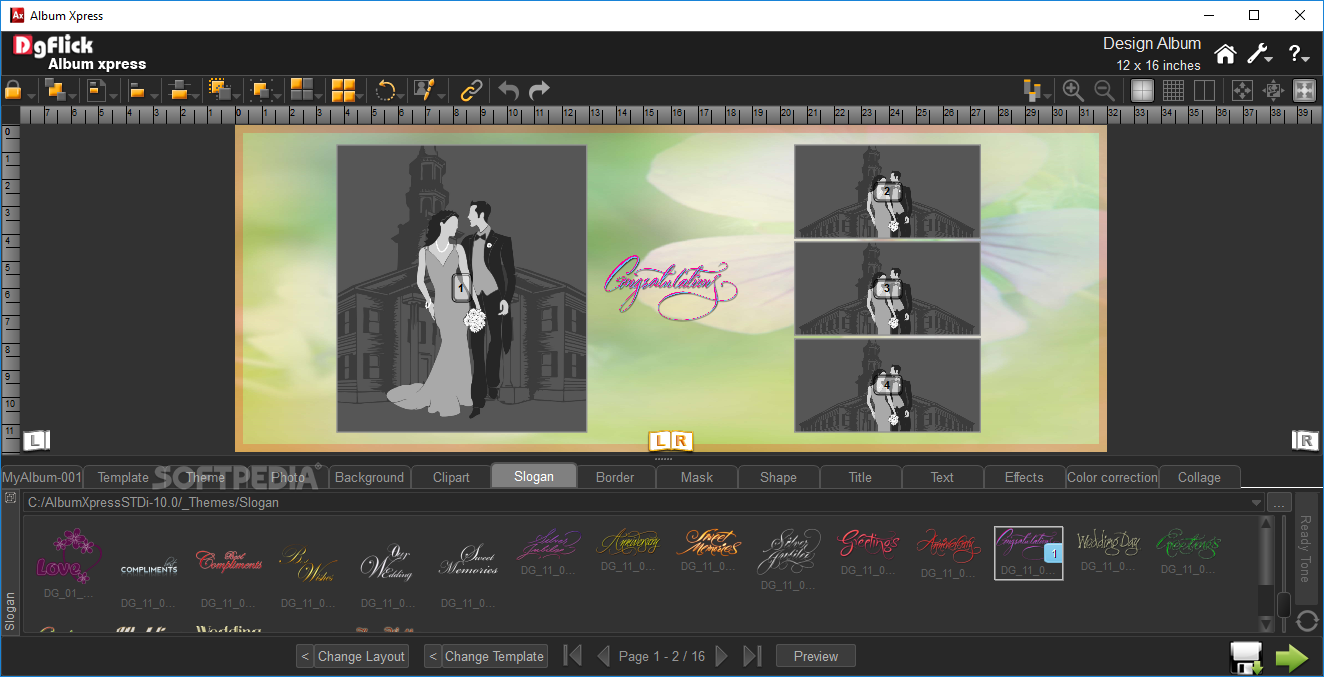Click the gray and orange grid icon

[x=302, y=89]
